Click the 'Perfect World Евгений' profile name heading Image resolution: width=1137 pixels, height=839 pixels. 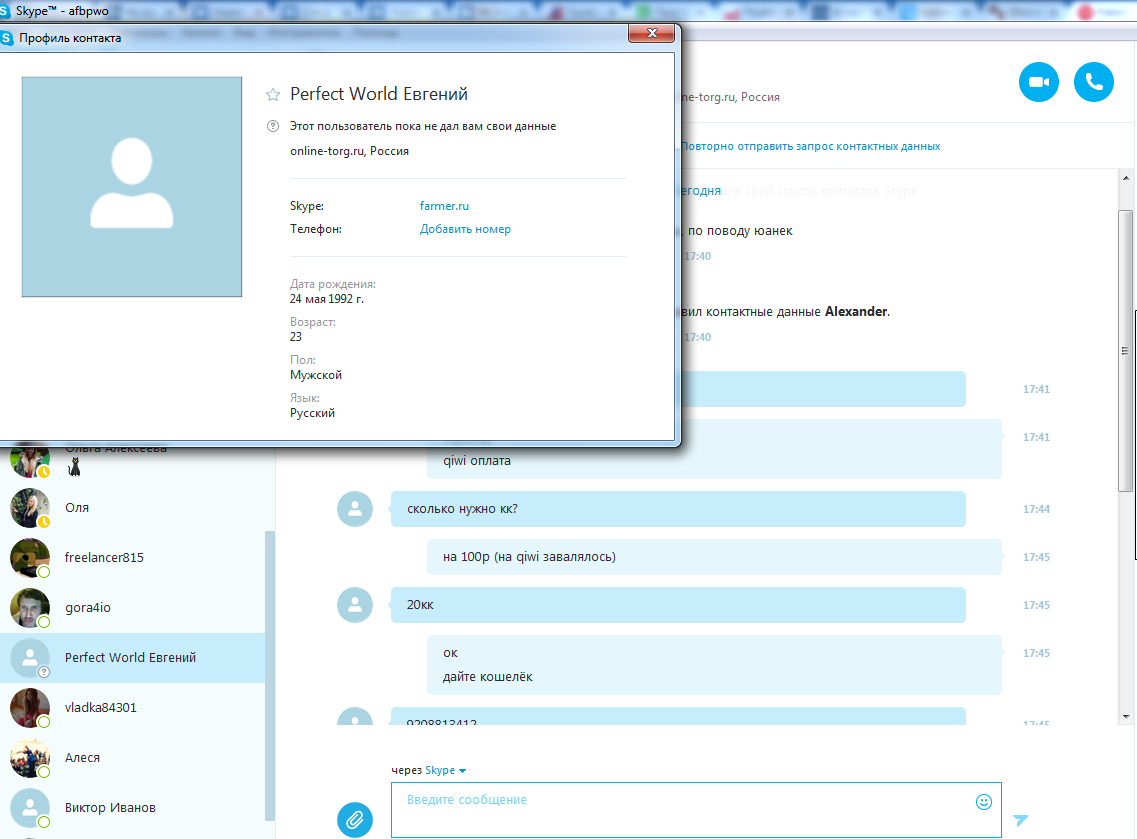(x=379, y=94)
